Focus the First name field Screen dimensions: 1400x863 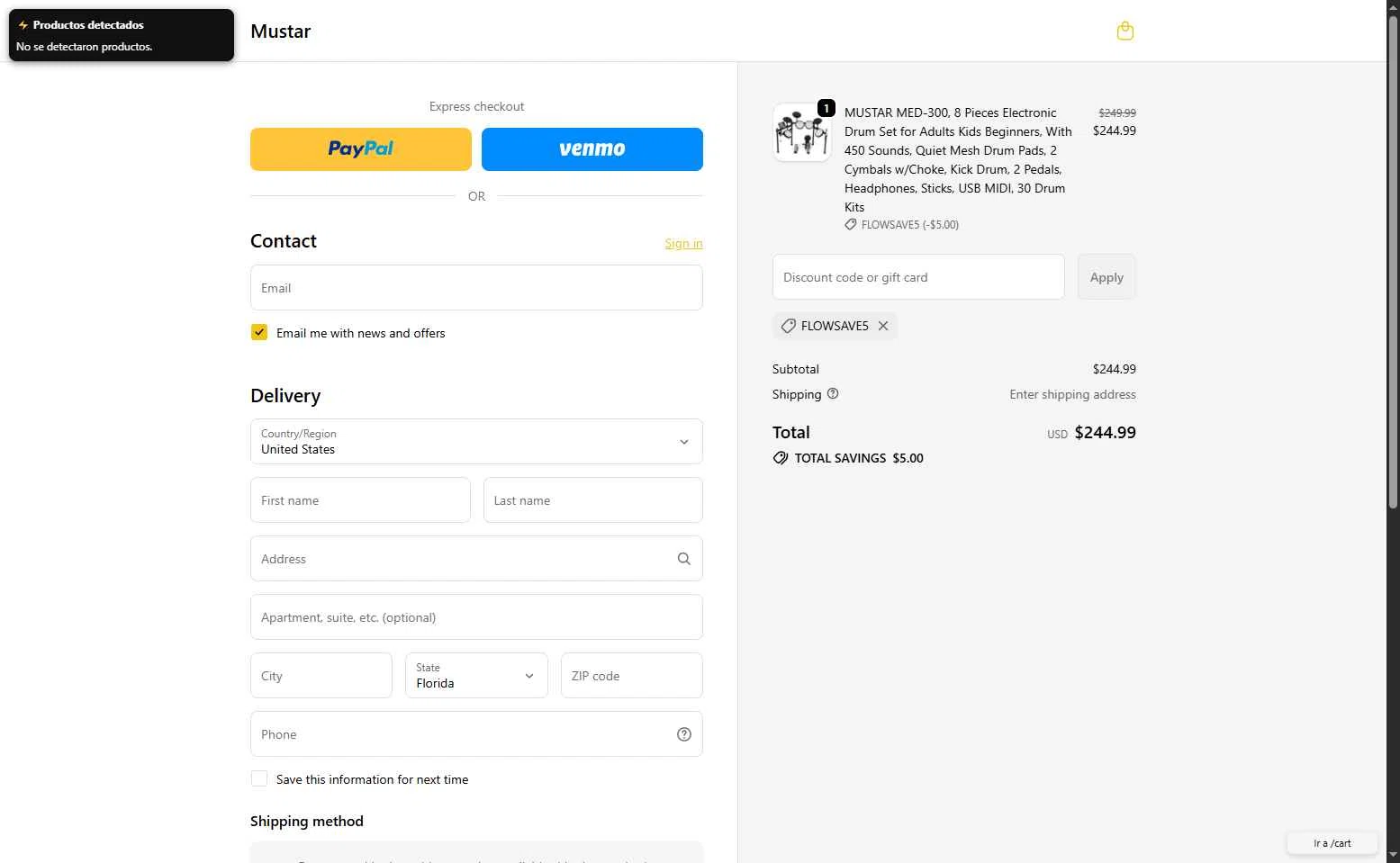(360, 500)
